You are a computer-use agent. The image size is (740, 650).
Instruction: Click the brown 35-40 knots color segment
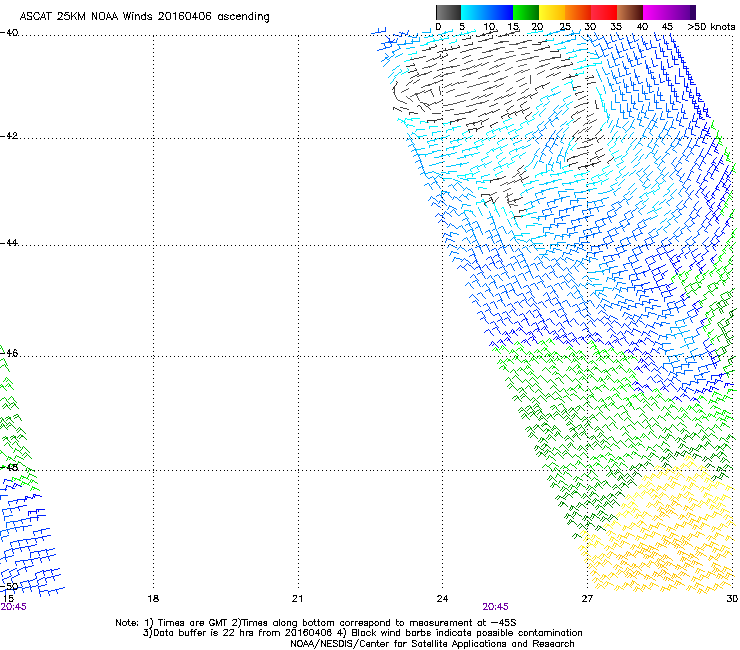click(630, 12)
